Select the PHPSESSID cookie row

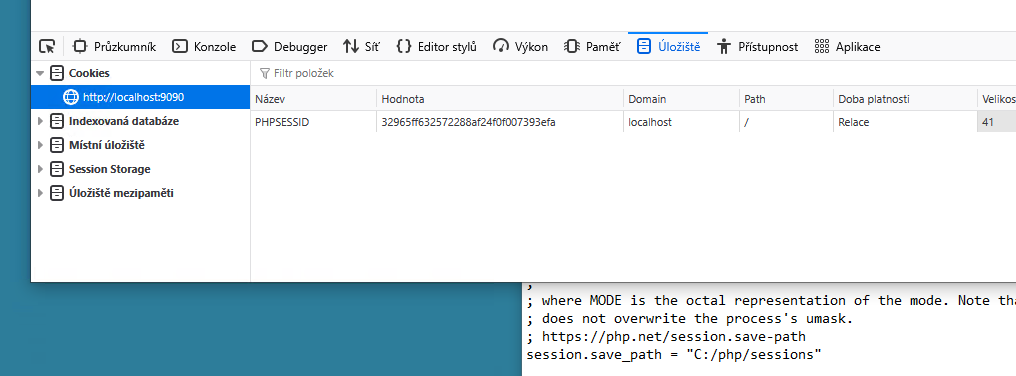pos(633,122)
